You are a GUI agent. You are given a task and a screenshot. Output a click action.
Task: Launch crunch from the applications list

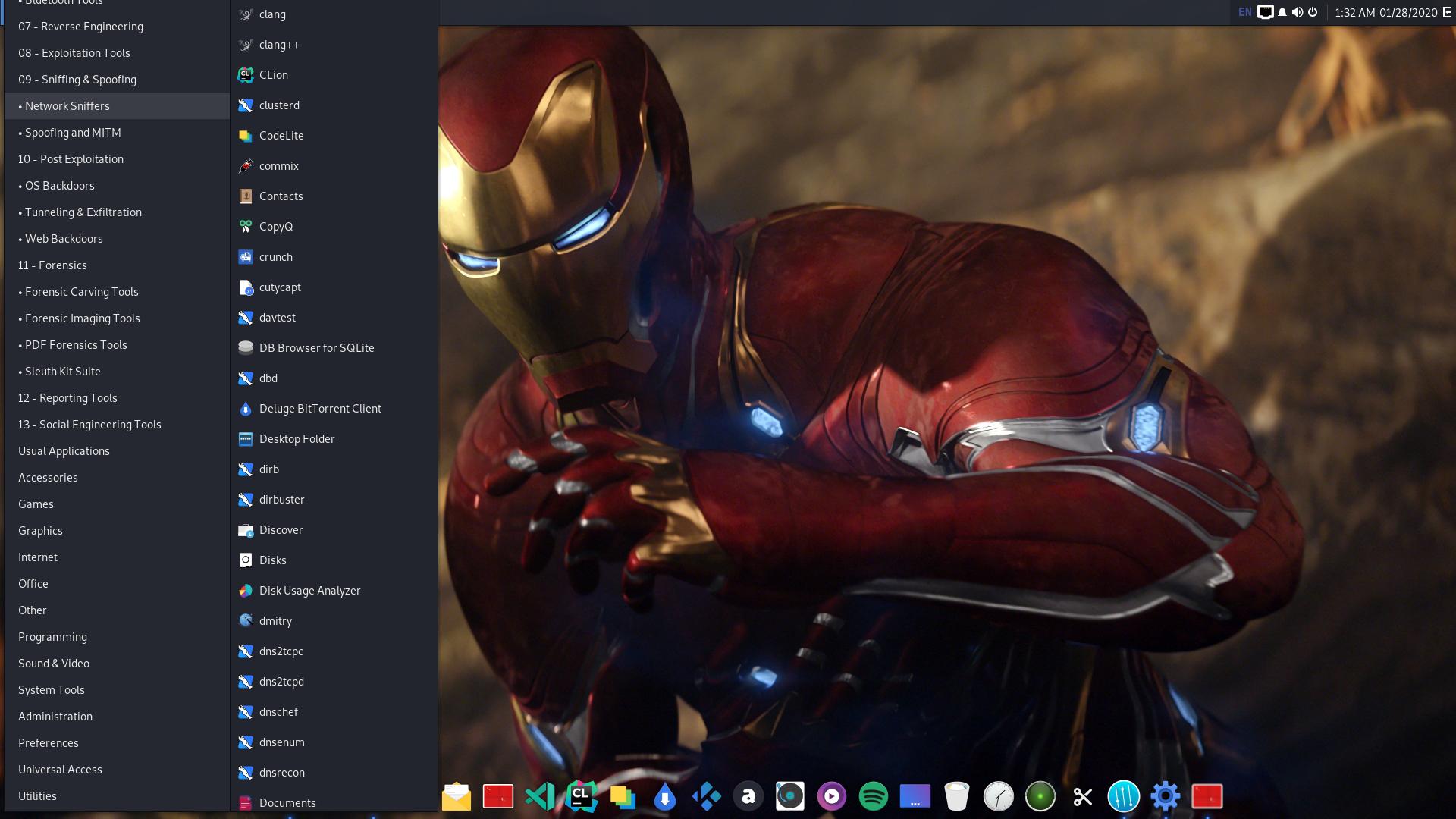(x=334, y=257)
